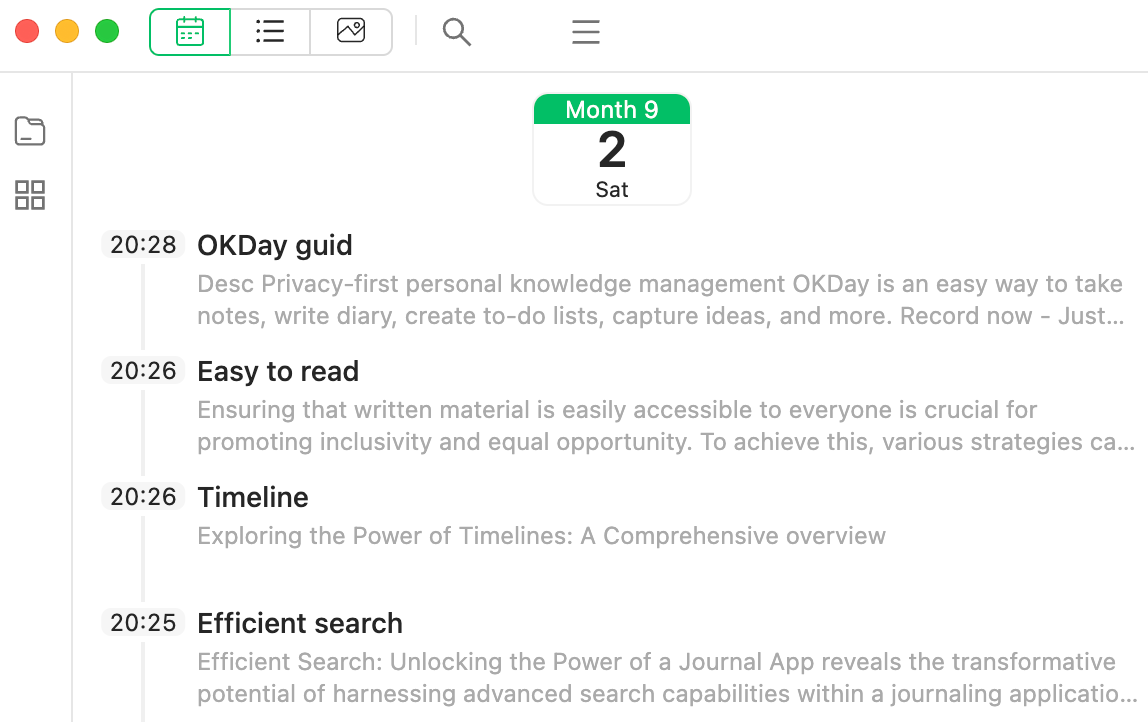
Task: Open the Timeline note title
Action: coord(253,497)
